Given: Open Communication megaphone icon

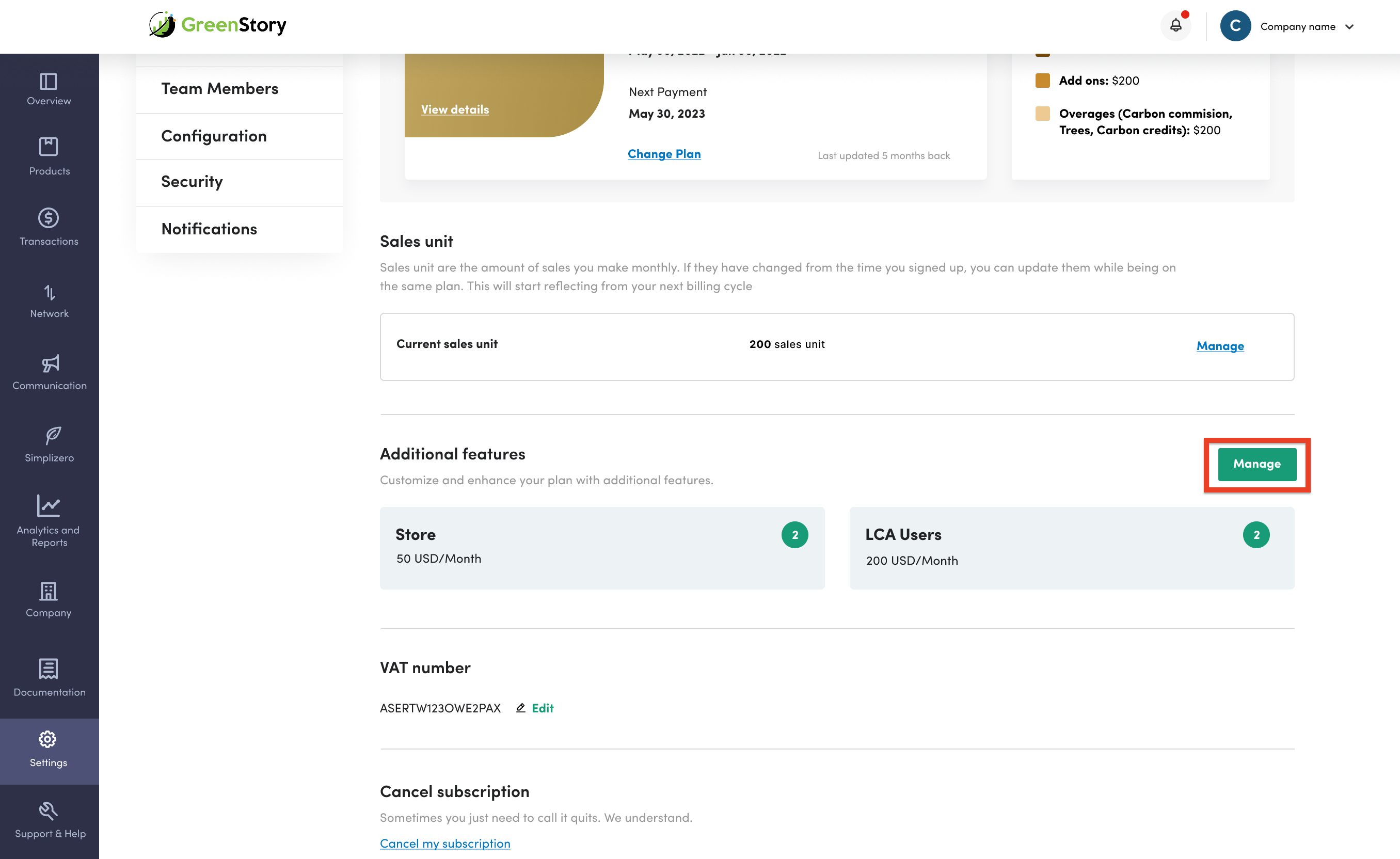Looking at the screenshot, I should pos(50,363).
